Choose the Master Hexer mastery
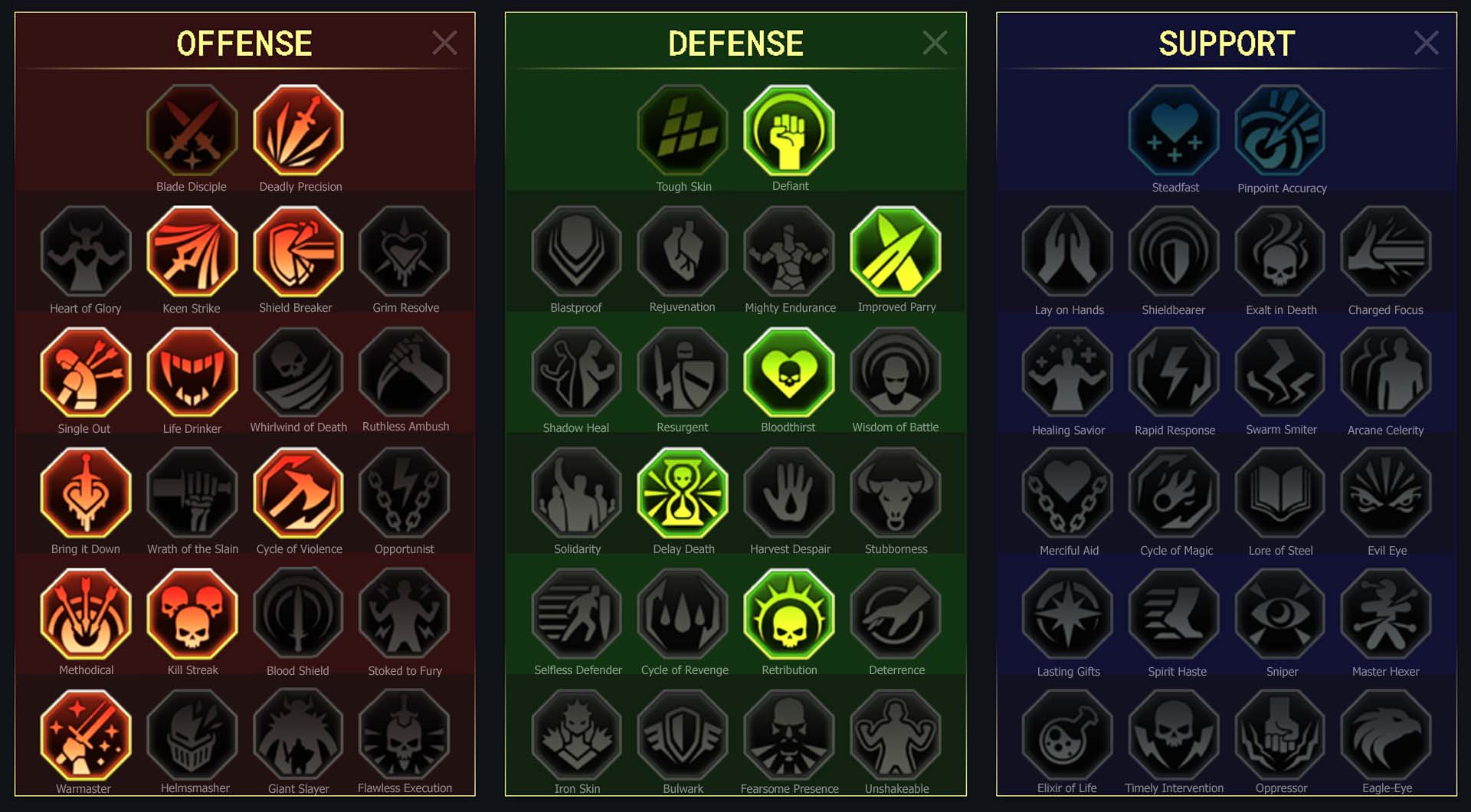Image resolution: width=1471 pixels, height=812 pixels. 1386,614
